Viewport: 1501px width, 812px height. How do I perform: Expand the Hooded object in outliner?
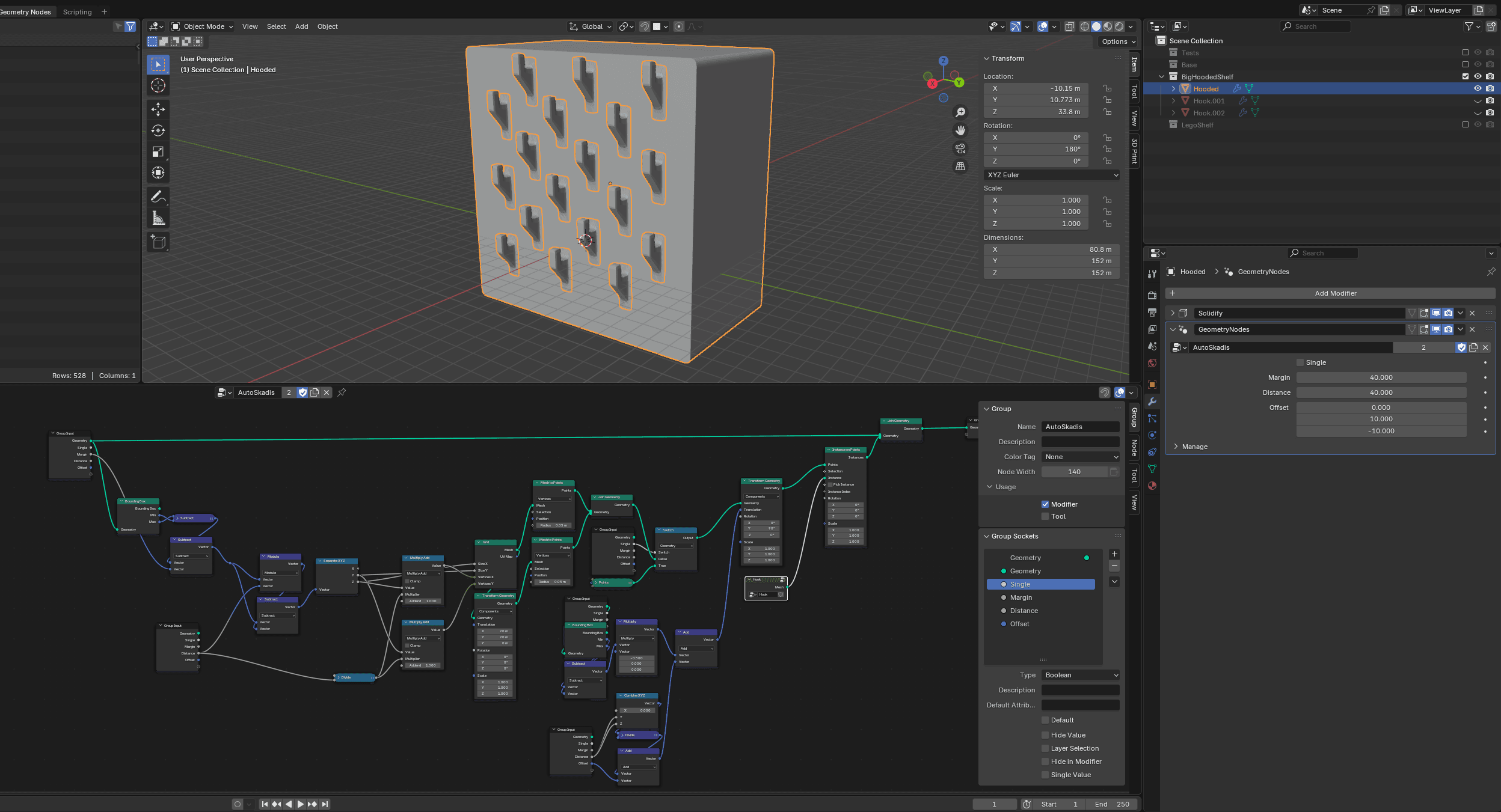1173,89
